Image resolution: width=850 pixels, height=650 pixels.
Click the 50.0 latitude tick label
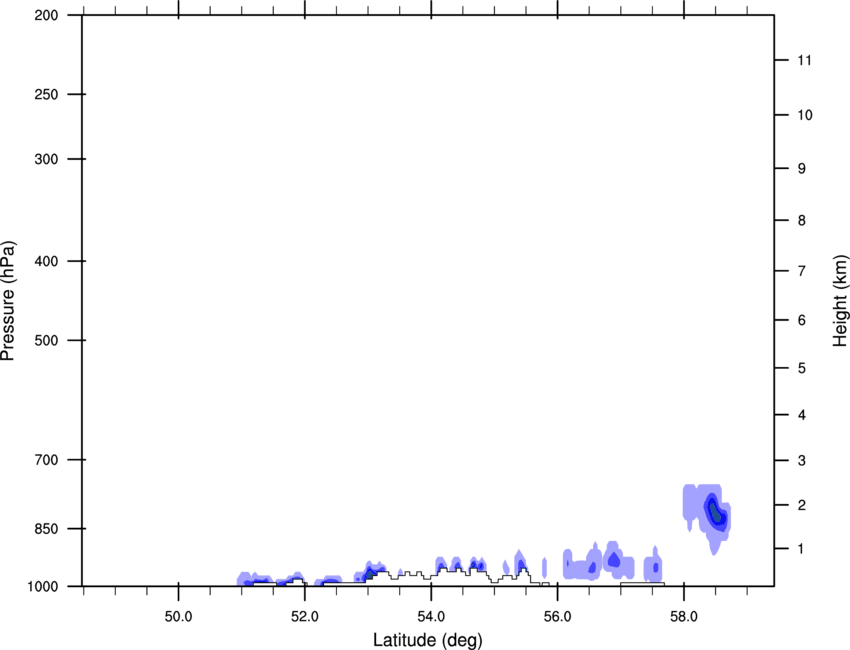[x=178, y=617]
